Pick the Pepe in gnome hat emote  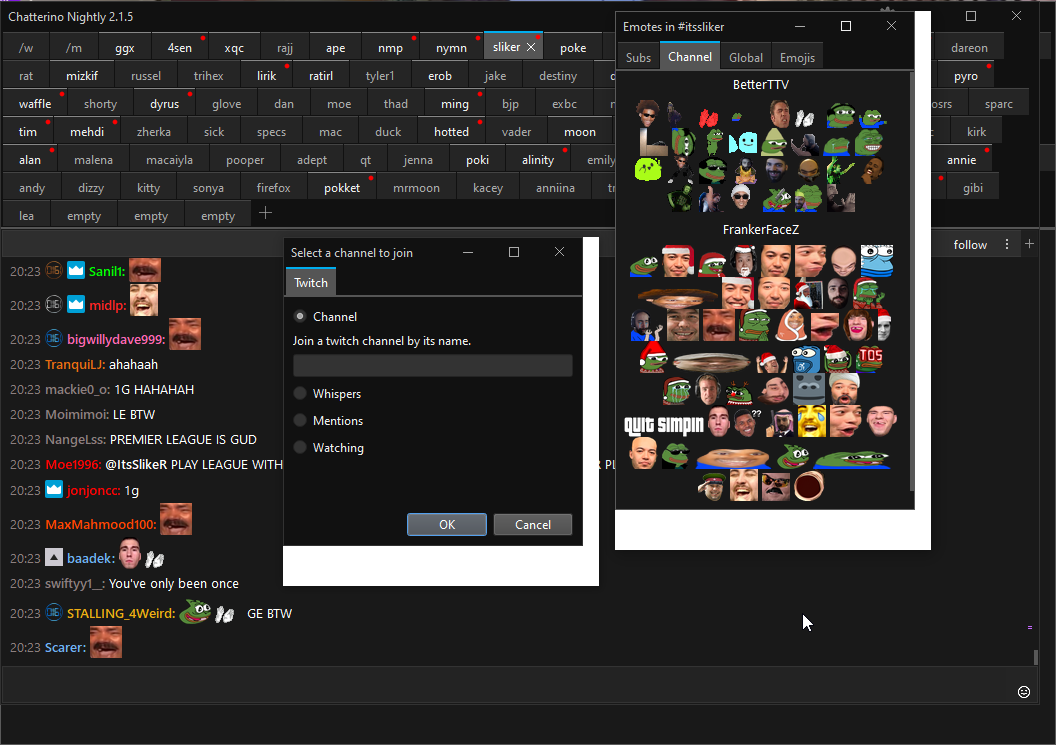click(774, 141)
